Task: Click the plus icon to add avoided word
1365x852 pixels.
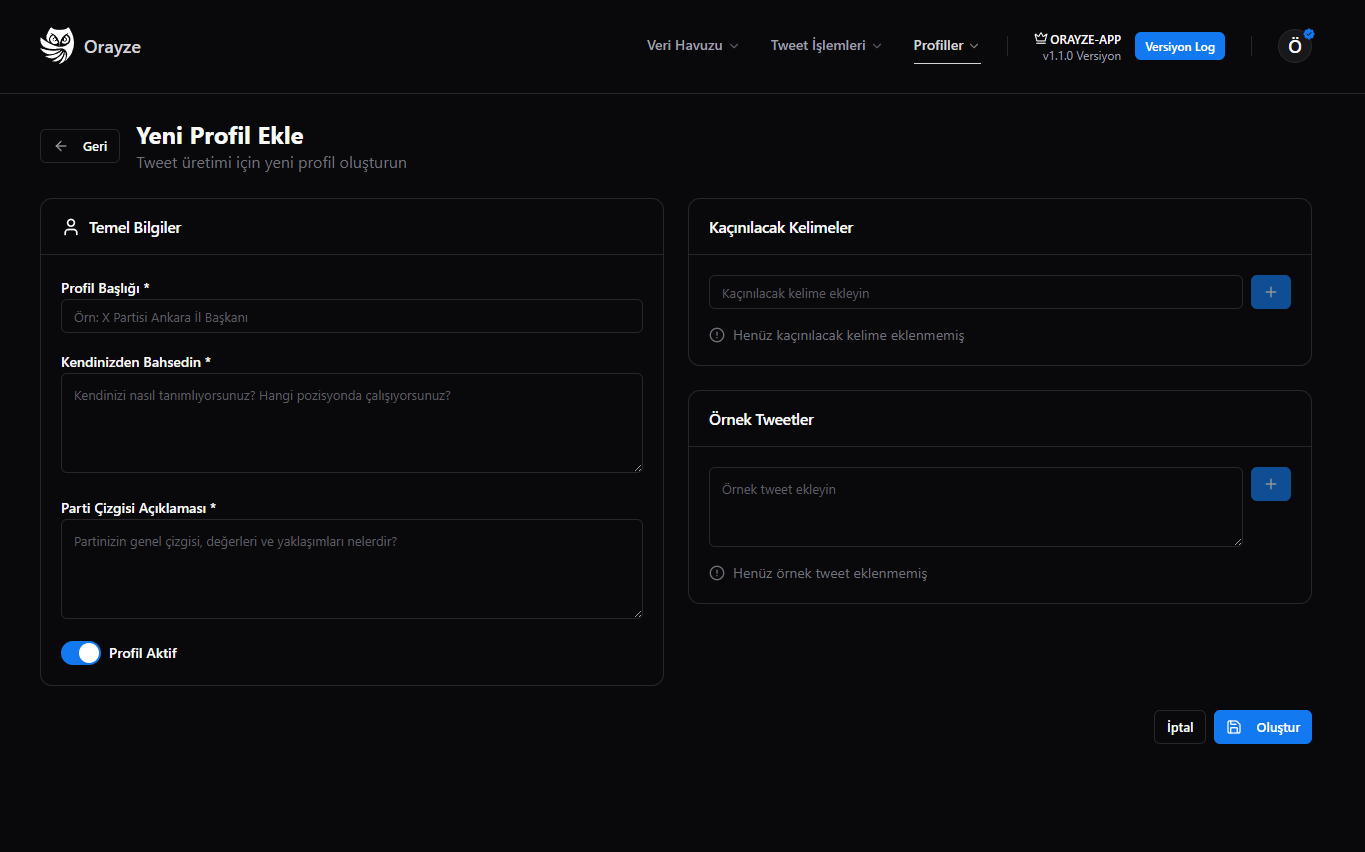Action: click(x=1271, y=292)
